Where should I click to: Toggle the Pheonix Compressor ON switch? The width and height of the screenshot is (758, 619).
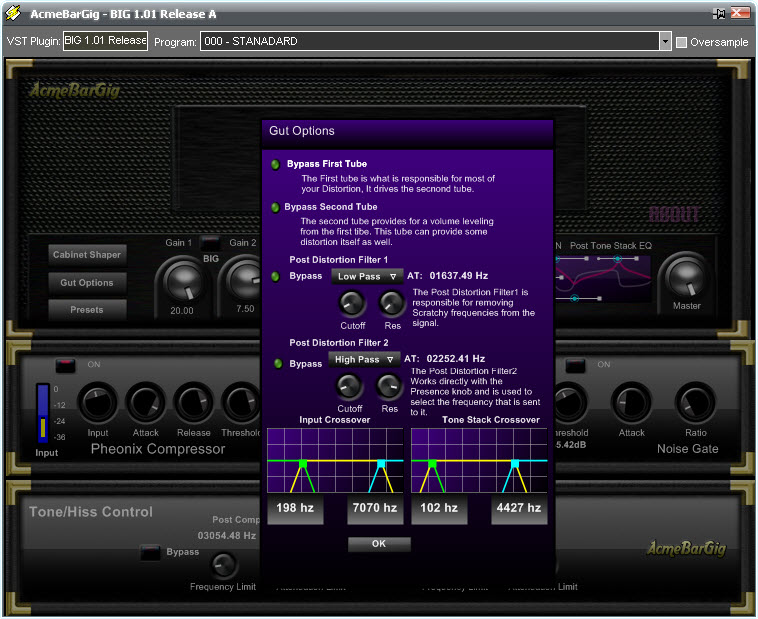point(65,365)
